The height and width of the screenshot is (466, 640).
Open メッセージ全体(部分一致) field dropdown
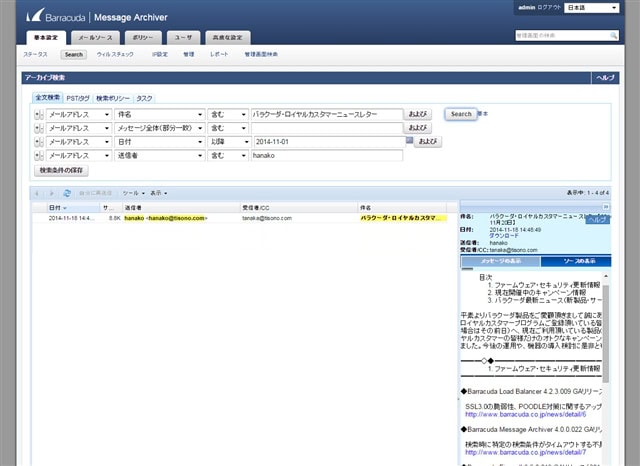click(160, 128)
